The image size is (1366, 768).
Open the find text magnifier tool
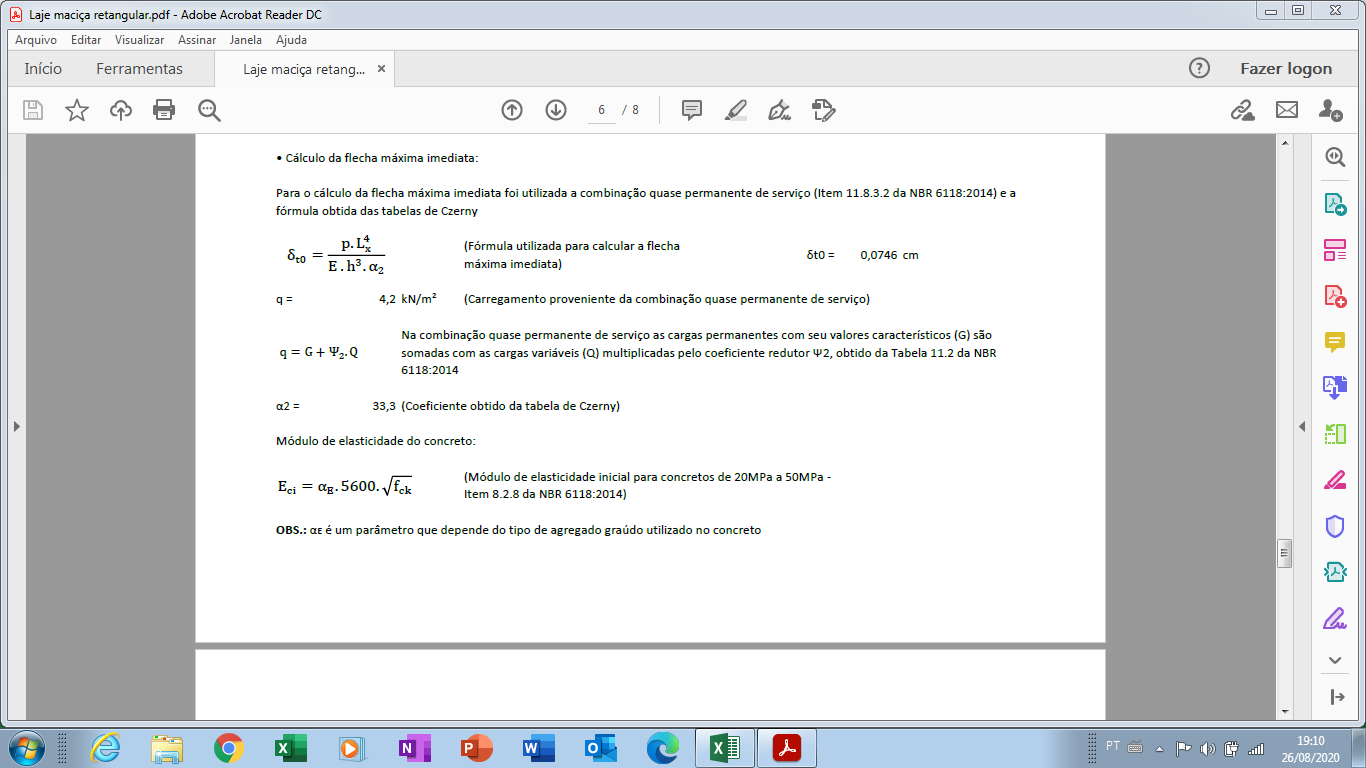(x=209, y=110)
